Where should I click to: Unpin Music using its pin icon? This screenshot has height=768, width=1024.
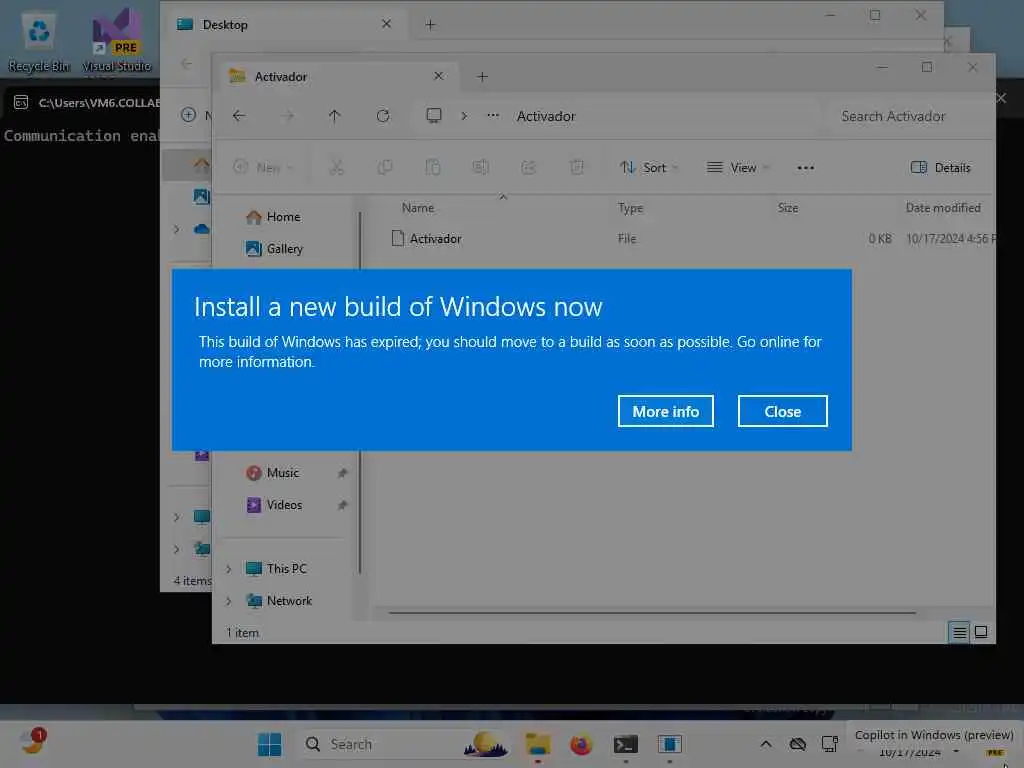[342, 473]
